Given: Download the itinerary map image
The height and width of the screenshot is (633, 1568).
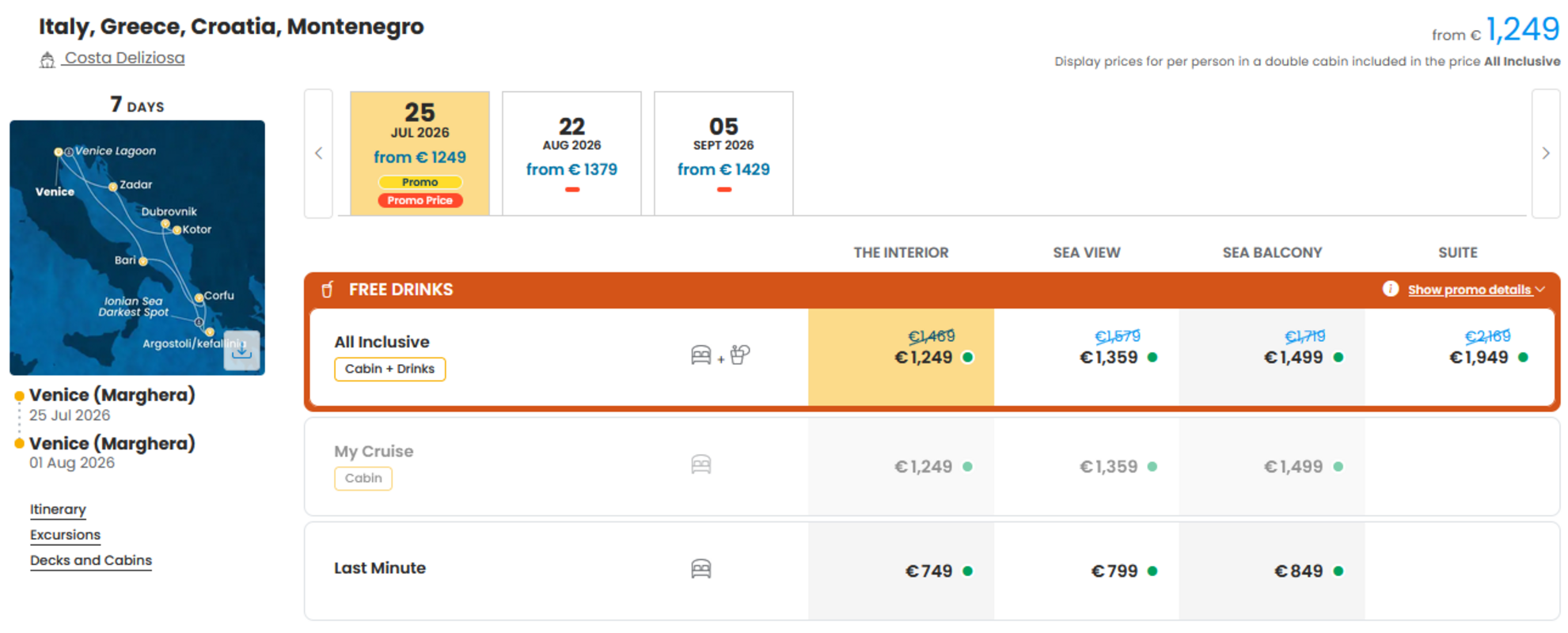Looking at the screenshot, I should click(241, 350).
